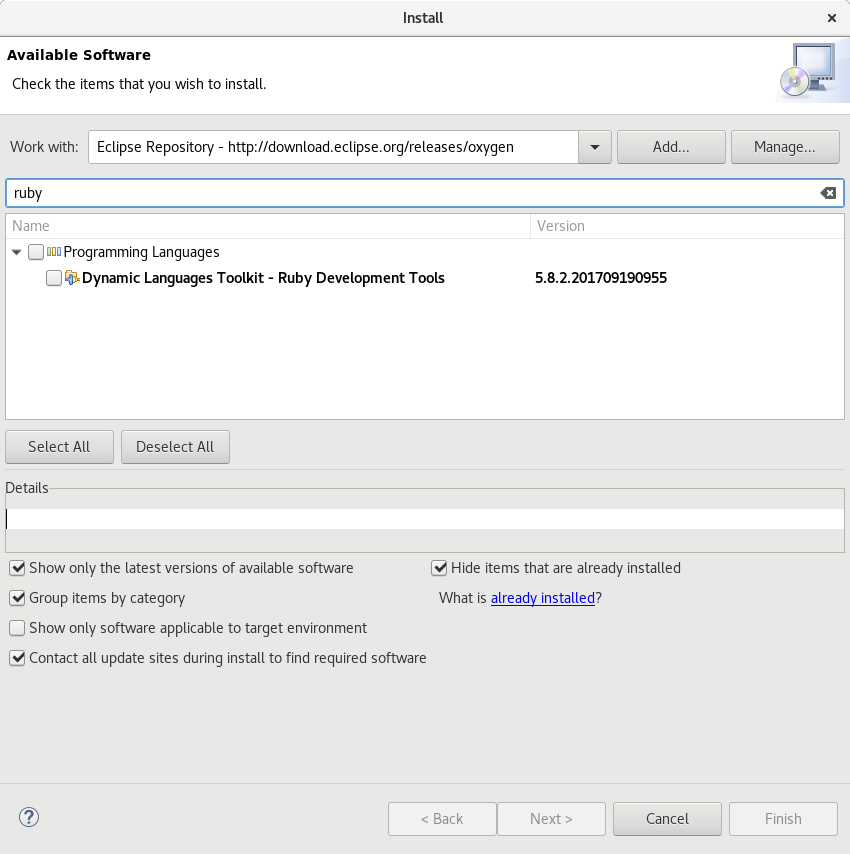
Task: Close the Install dialog window
Action: click(x=832, y=18)
